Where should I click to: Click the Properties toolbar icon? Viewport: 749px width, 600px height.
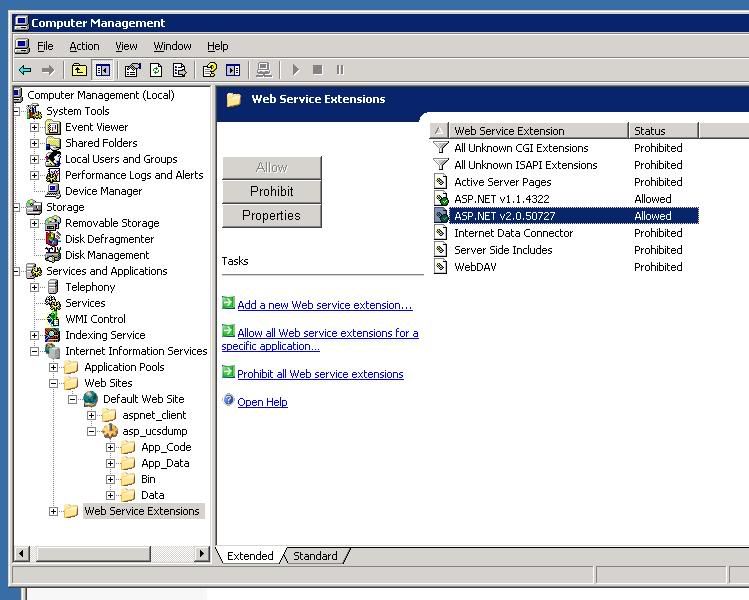[x=132, y=70]
